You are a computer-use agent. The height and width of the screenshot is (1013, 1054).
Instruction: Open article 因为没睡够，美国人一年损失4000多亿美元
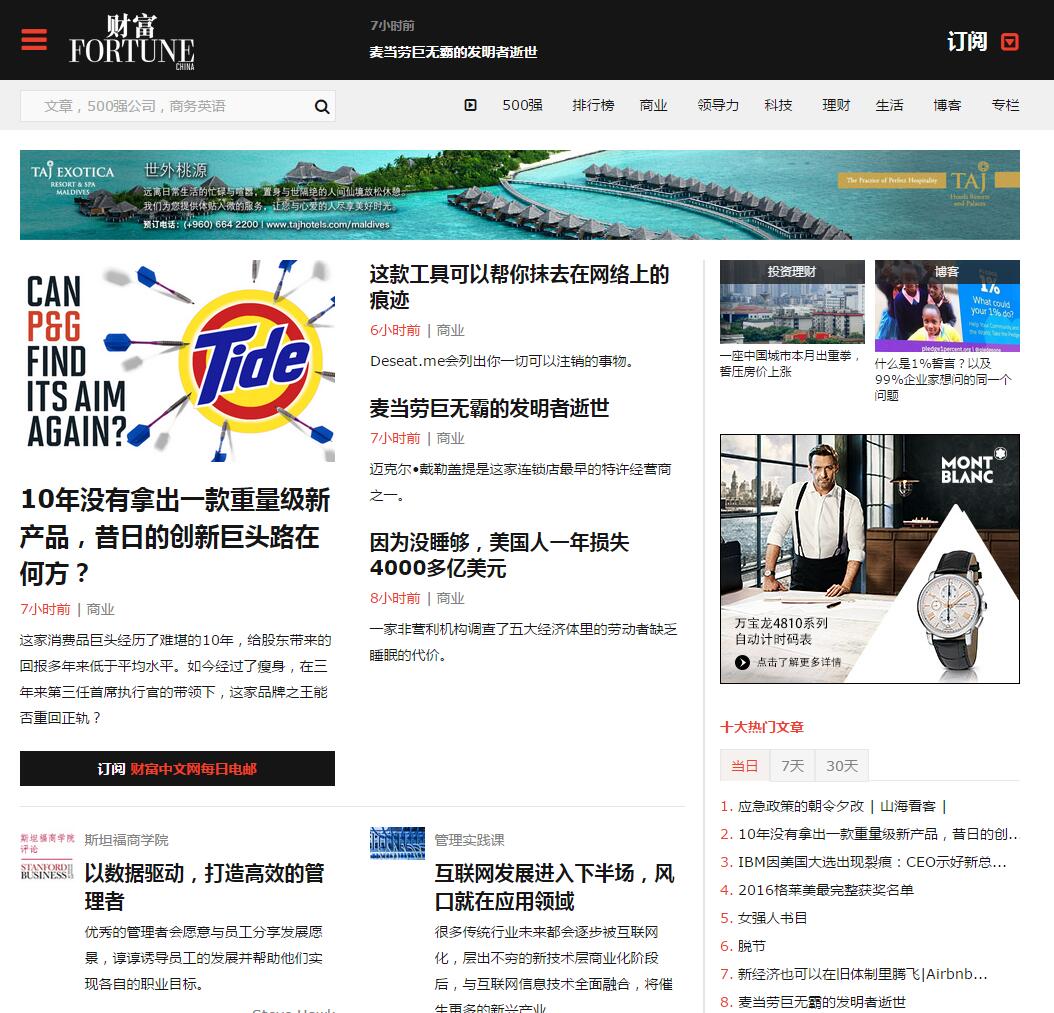499,555
